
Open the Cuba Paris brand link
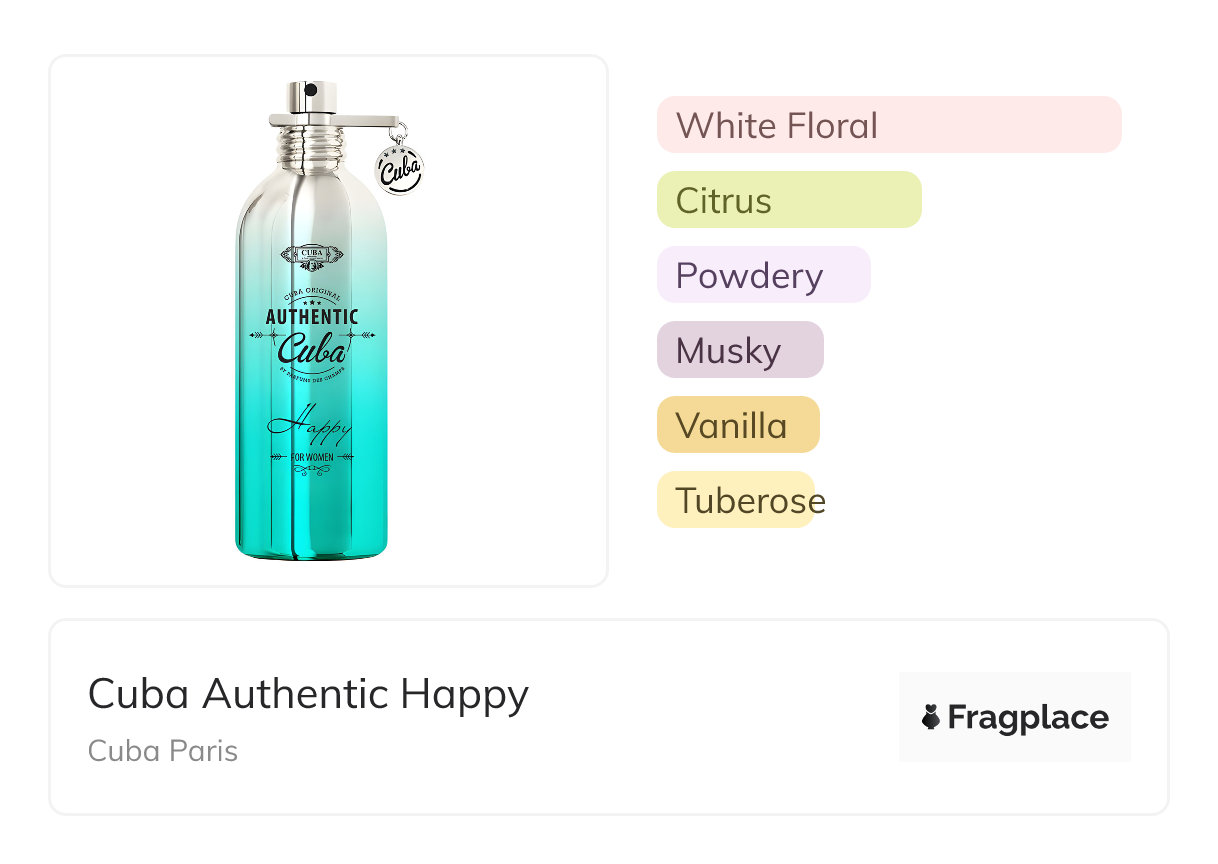coord(163,751)
